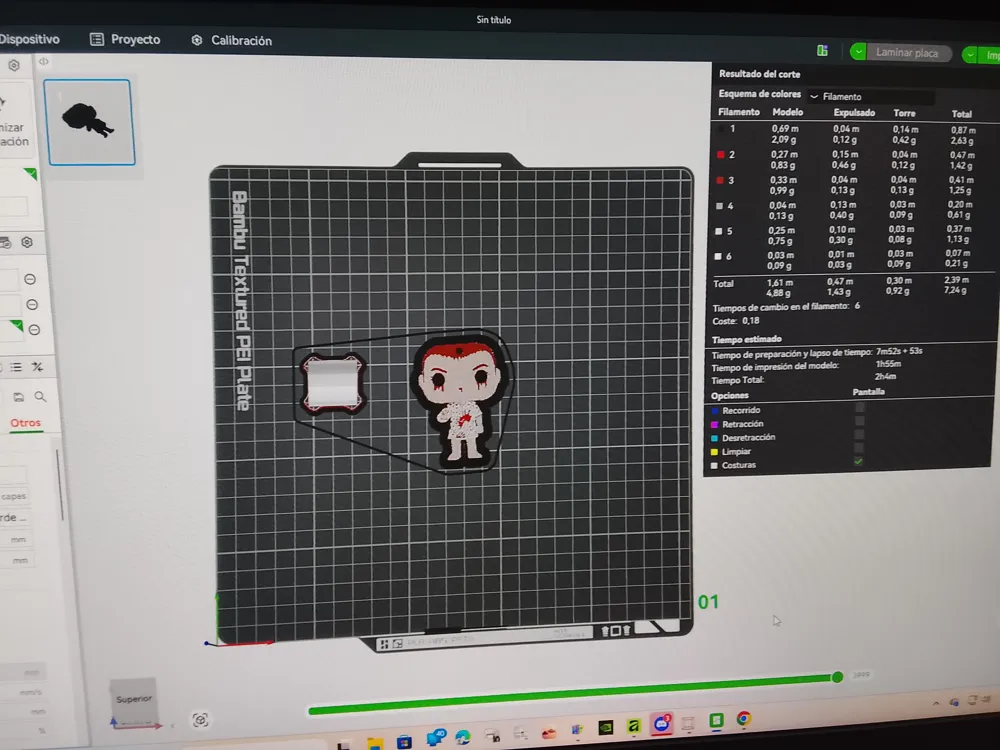Screen dimensions: 1000x750
Task: Click the filament preset sync icon
Action: coord(6,242)
